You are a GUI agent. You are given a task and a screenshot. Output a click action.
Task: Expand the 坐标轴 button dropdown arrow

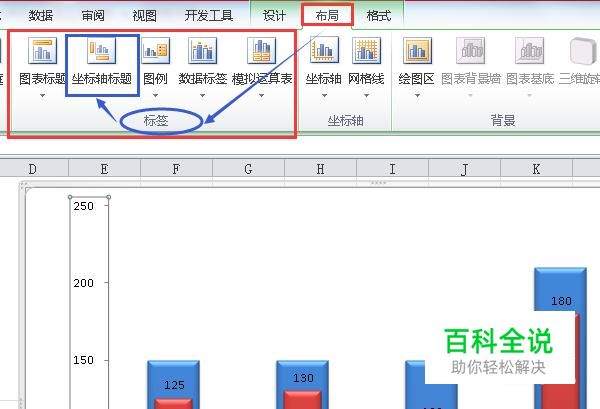pyautogui.click(x=324, y=95)
